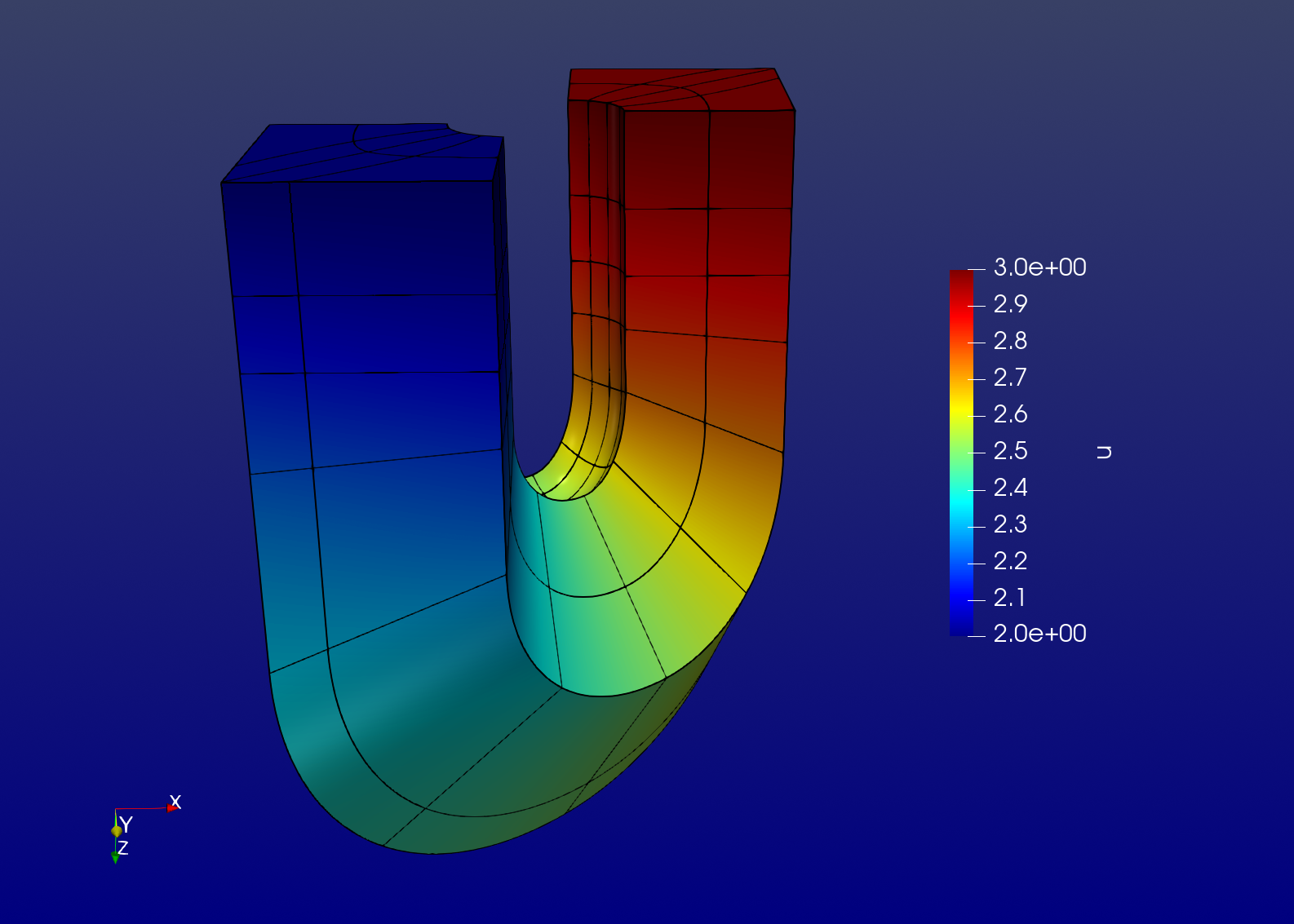Click the 2.7 legend tick label
The width and height of the screenshot is (1294, 924).
1010,378
